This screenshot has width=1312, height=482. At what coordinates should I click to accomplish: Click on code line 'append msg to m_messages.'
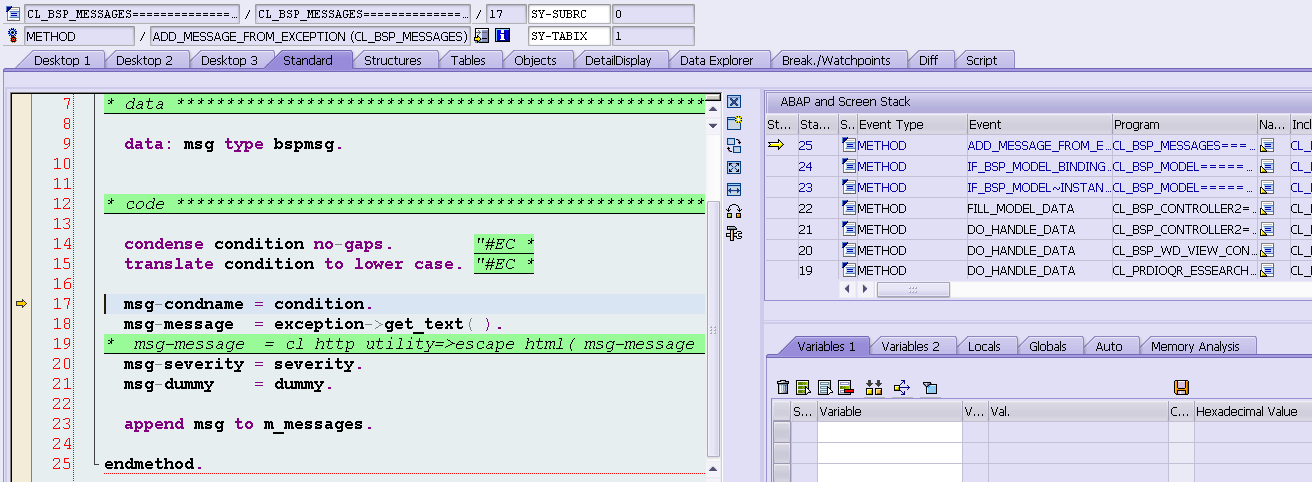click(248, 424)
